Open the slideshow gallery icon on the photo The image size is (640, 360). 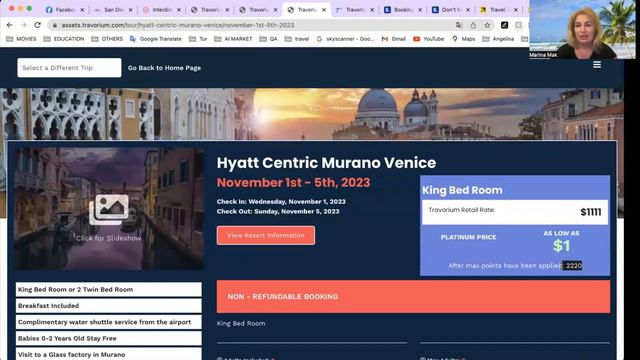109,209
